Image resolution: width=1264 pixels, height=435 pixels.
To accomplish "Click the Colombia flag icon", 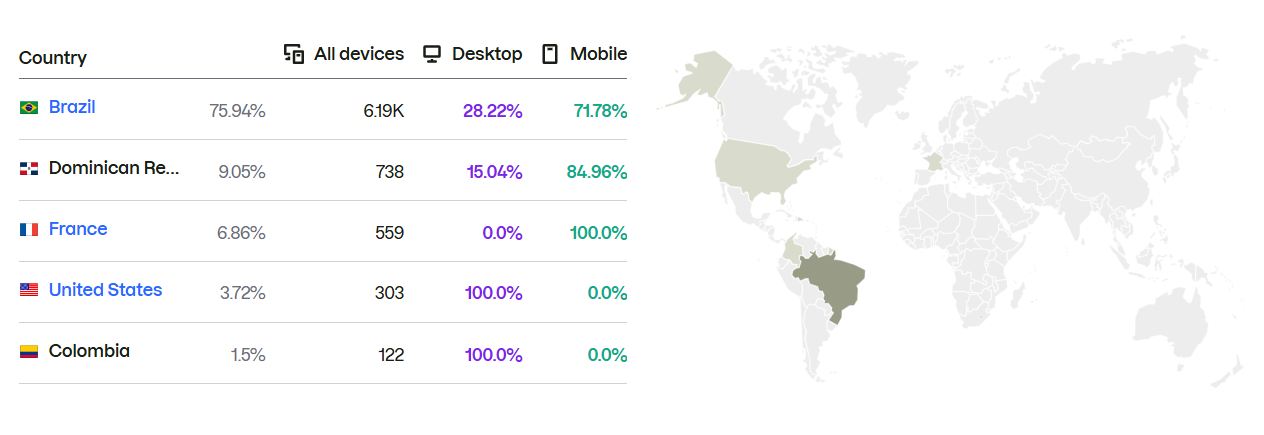I will [x=29, y=352].
